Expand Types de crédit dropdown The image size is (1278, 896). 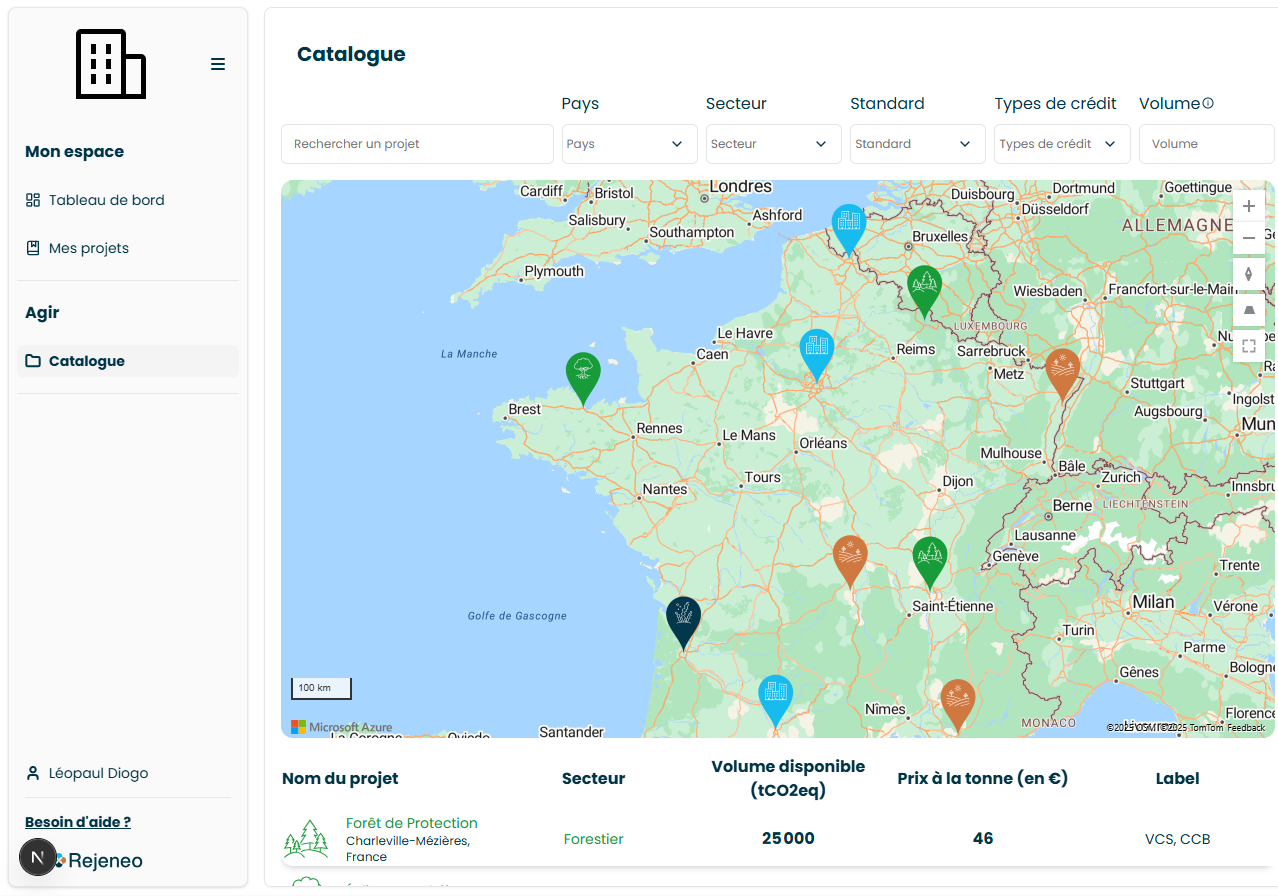click(1061, 144)
